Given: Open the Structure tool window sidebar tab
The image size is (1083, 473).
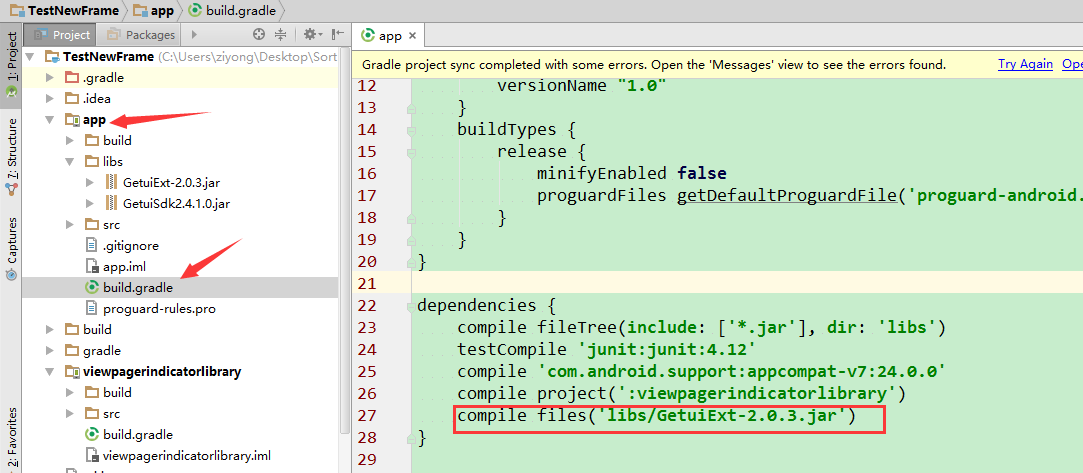Looking at the screenshot, I should tap(11, 148).
